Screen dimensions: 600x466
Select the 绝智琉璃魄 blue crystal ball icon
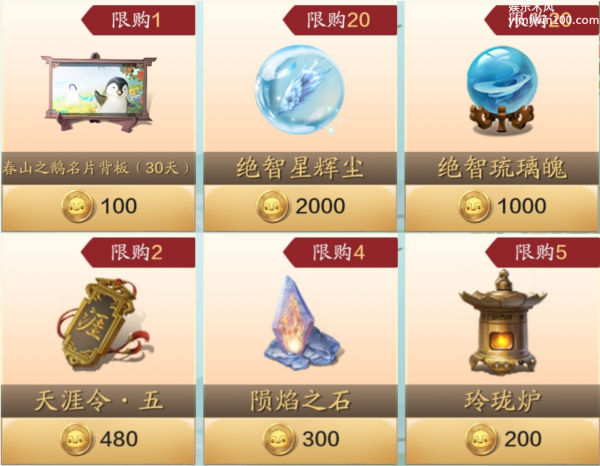click(502, 90)
